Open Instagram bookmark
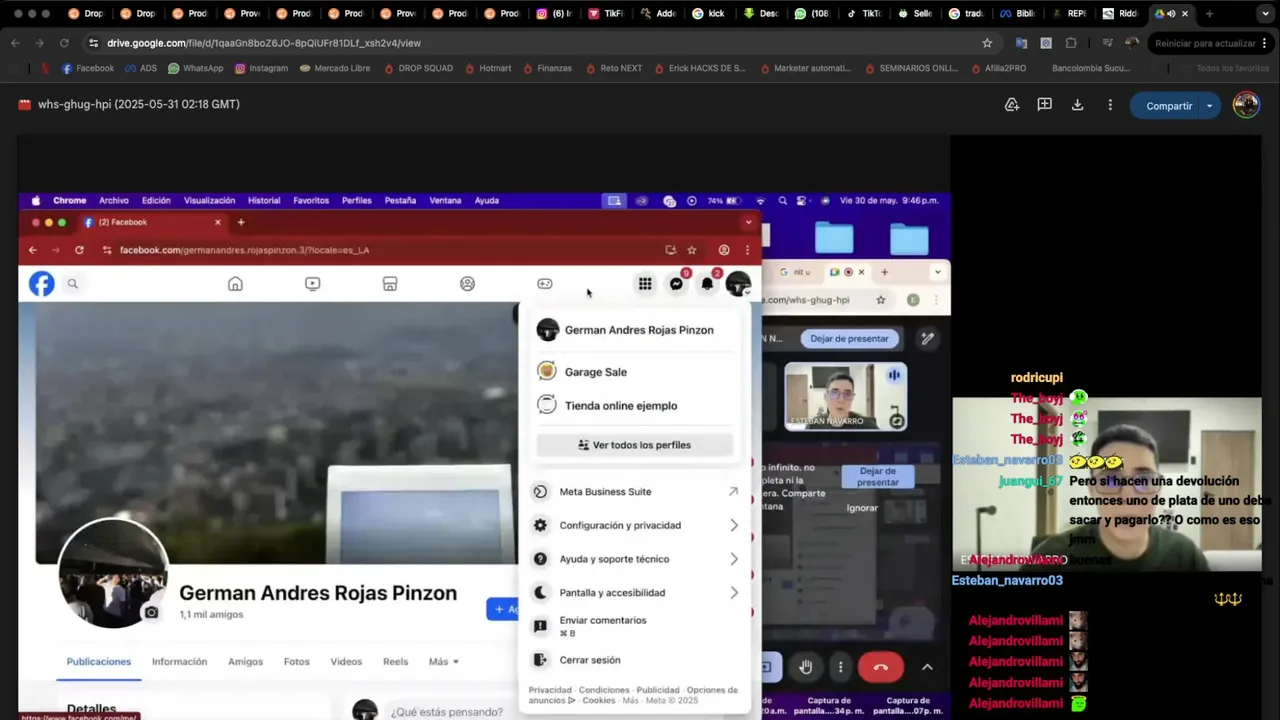The image size is (1280, 720). (x=262, y=68)
